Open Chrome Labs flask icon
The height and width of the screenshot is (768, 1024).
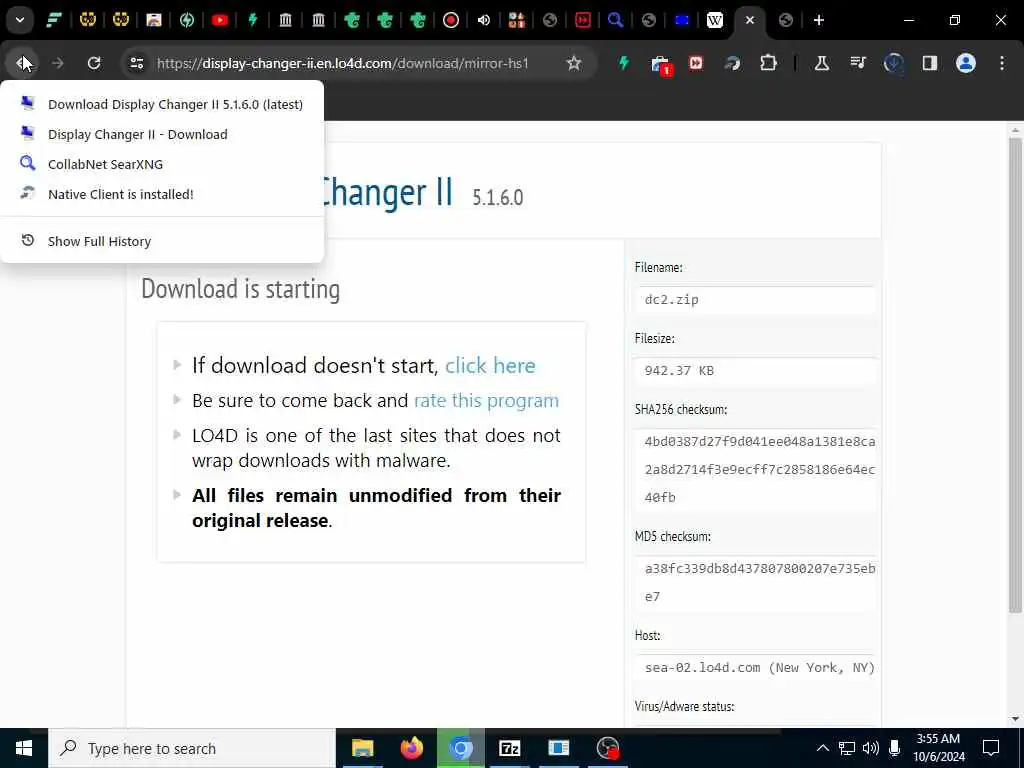coord(822,63)
